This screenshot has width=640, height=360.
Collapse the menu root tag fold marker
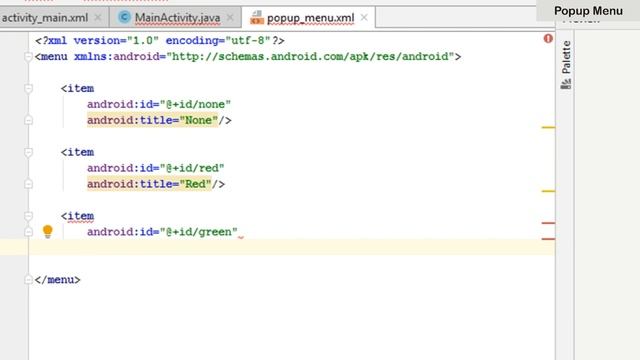[x=28, y=57]
